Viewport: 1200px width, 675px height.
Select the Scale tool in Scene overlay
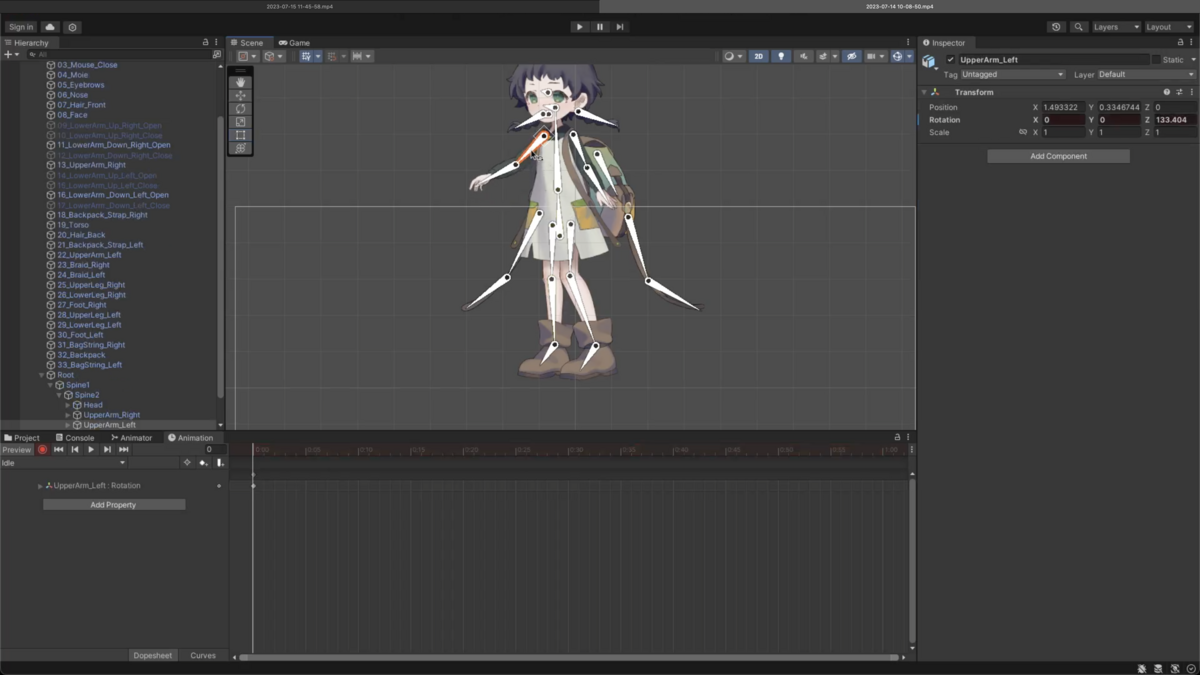point(240,122)
